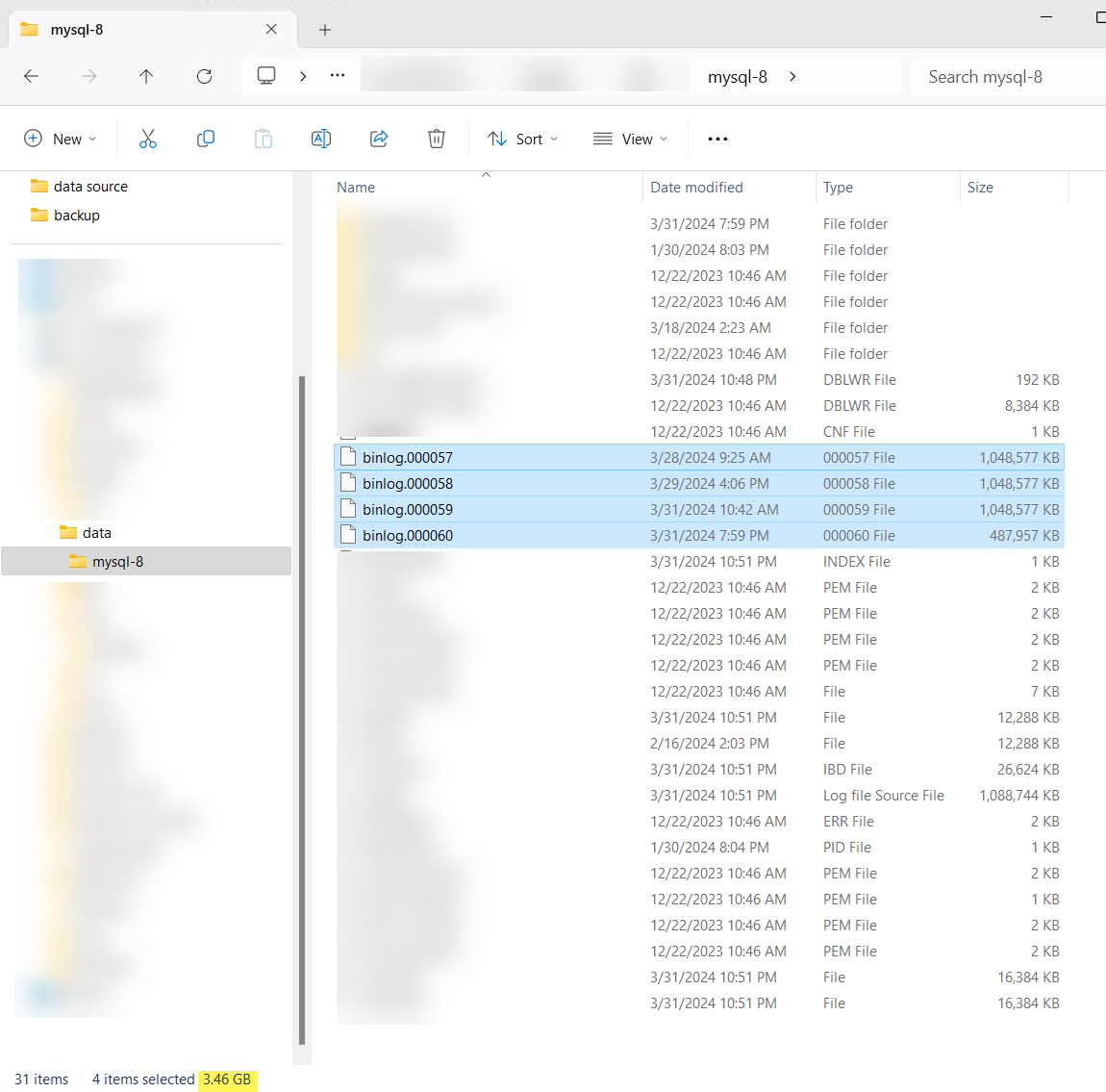Refresh the current folder view
Screen dimensions: 1106x1092
[204, 76]
